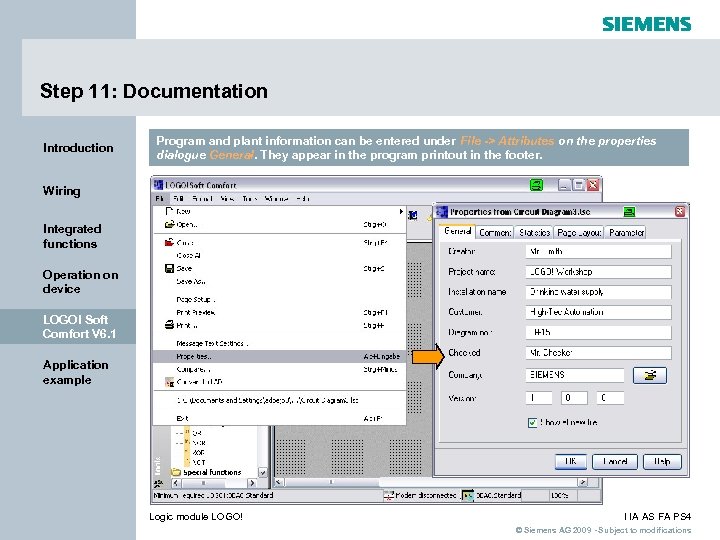Click the Installation name input field
Image resolution: width=720 pixels, height=540 pixels.
[598, 292]
